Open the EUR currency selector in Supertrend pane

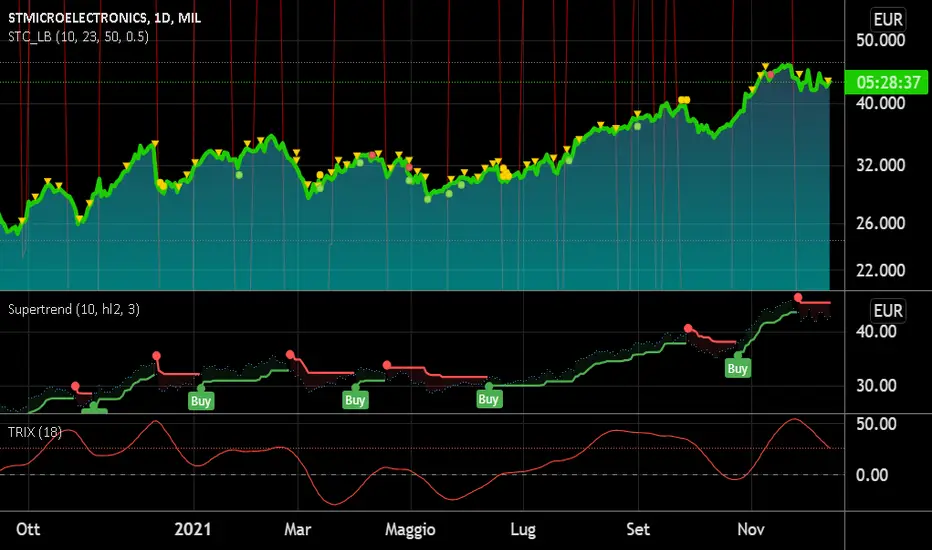888,310
